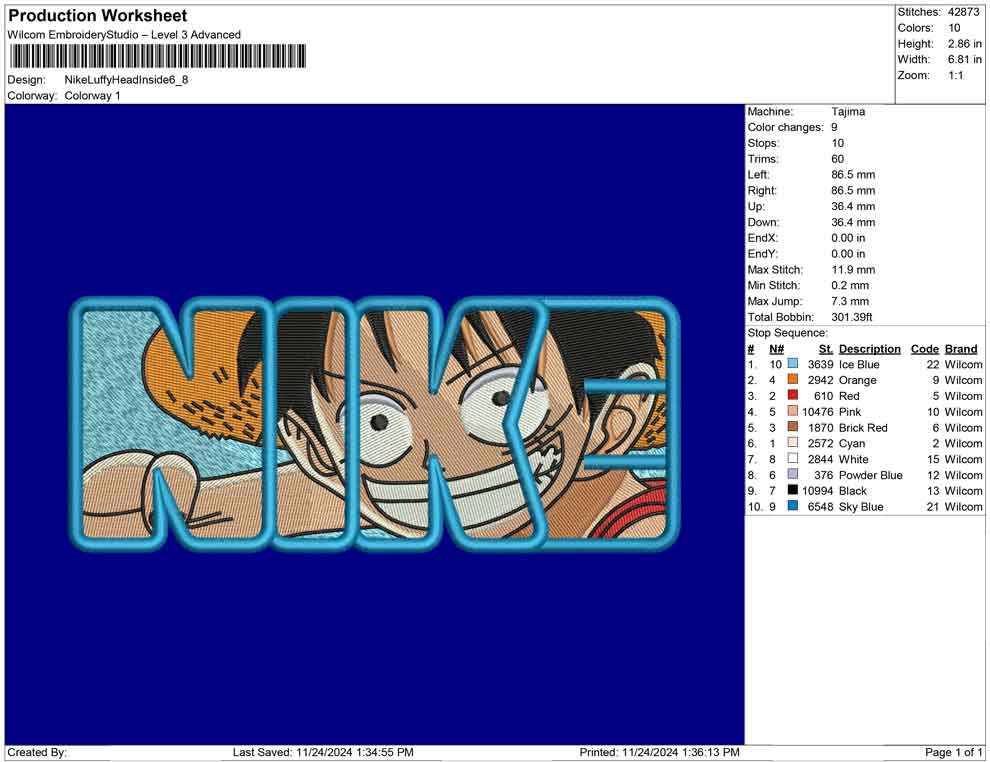Click the 'Brand' column header

point(961,348)
